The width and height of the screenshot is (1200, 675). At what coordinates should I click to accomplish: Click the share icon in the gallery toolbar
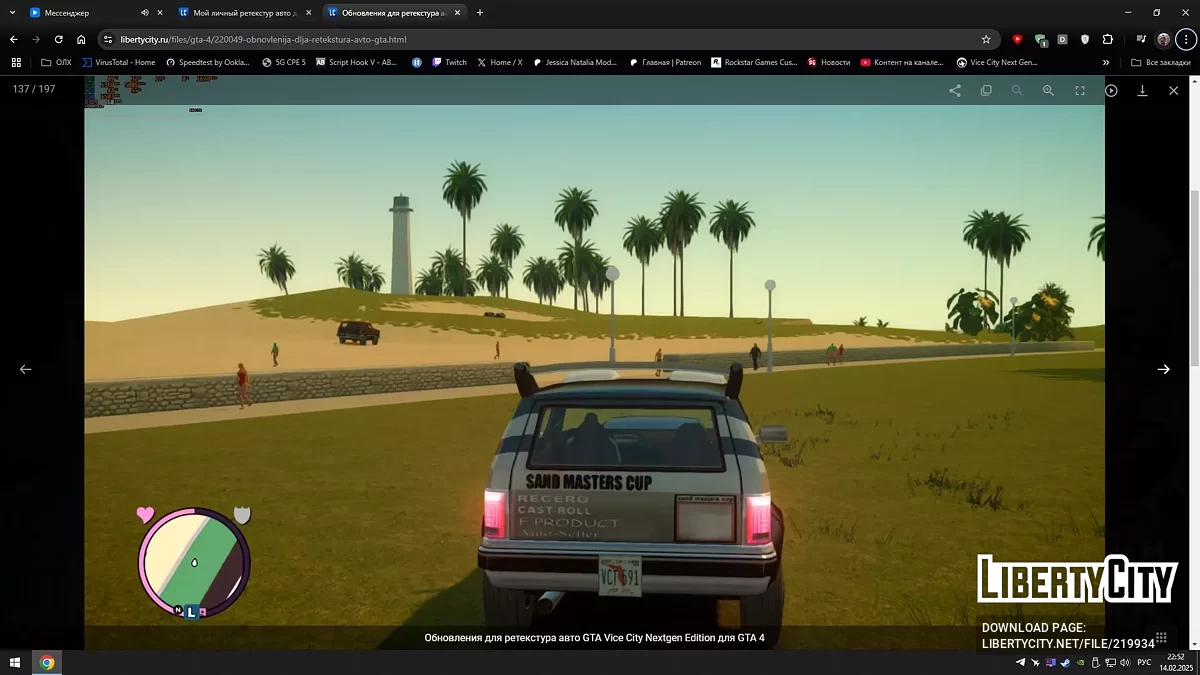tap(955, 90)
